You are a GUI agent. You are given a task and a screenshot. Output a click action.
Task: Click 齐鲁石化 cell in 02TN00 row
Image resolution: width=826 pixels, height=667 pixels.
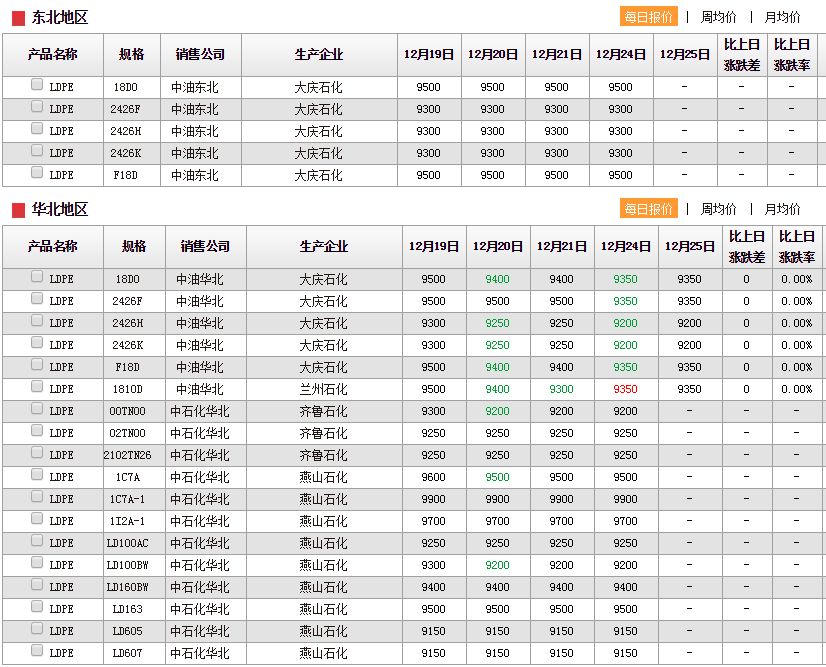(x=323, y=433)
